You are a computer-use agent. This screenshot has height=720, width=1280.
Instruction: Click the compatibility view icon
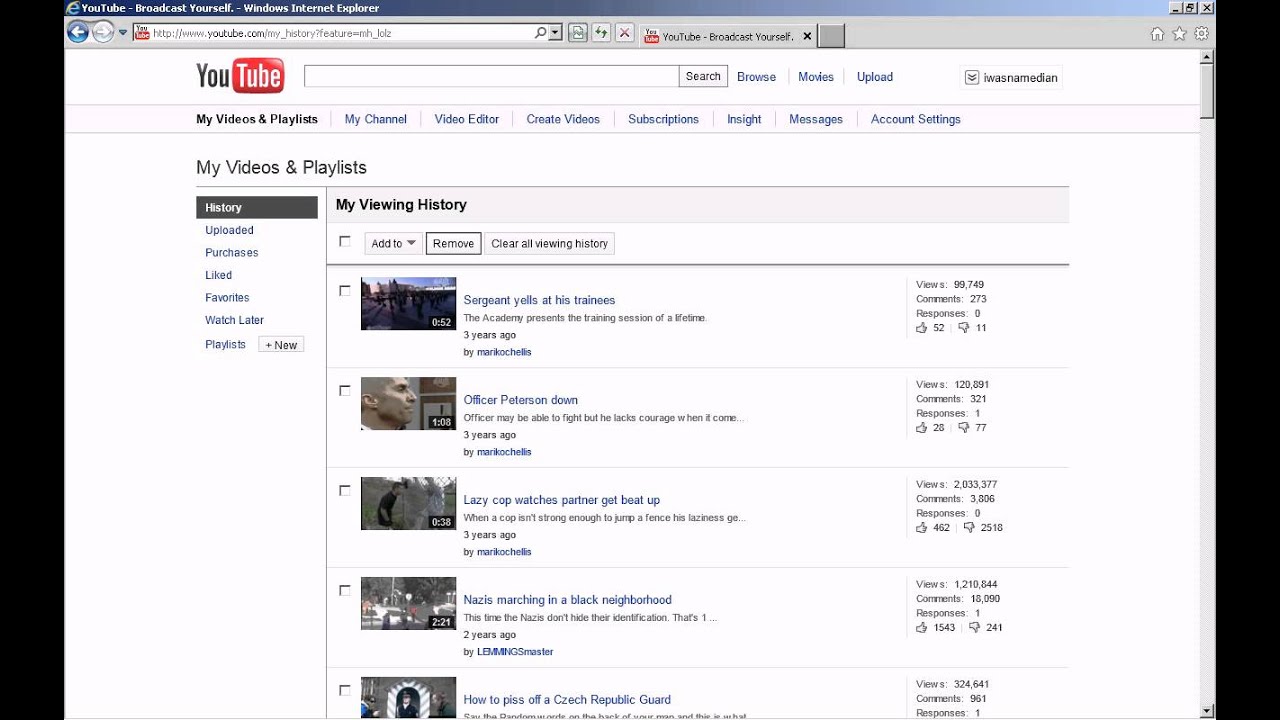coord(578,33)
